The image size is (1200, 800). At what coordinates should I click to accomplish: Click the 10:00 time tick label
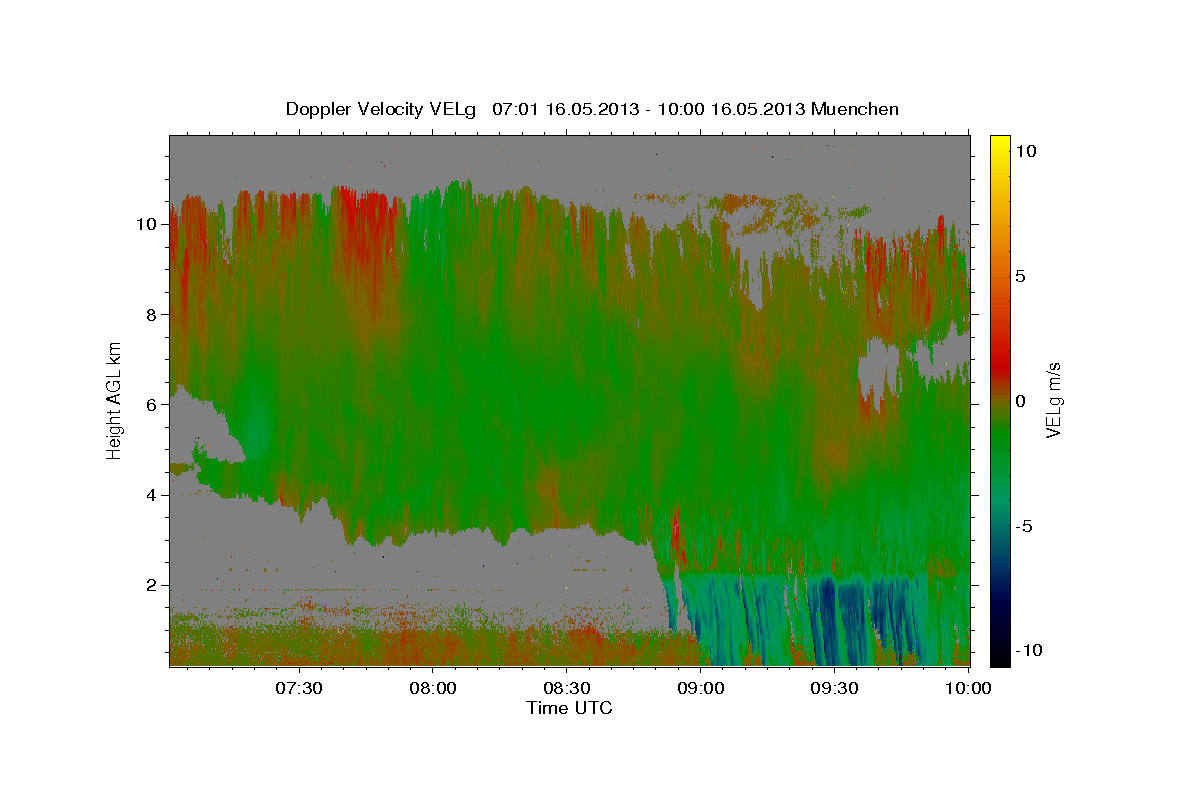coord(967,688)
